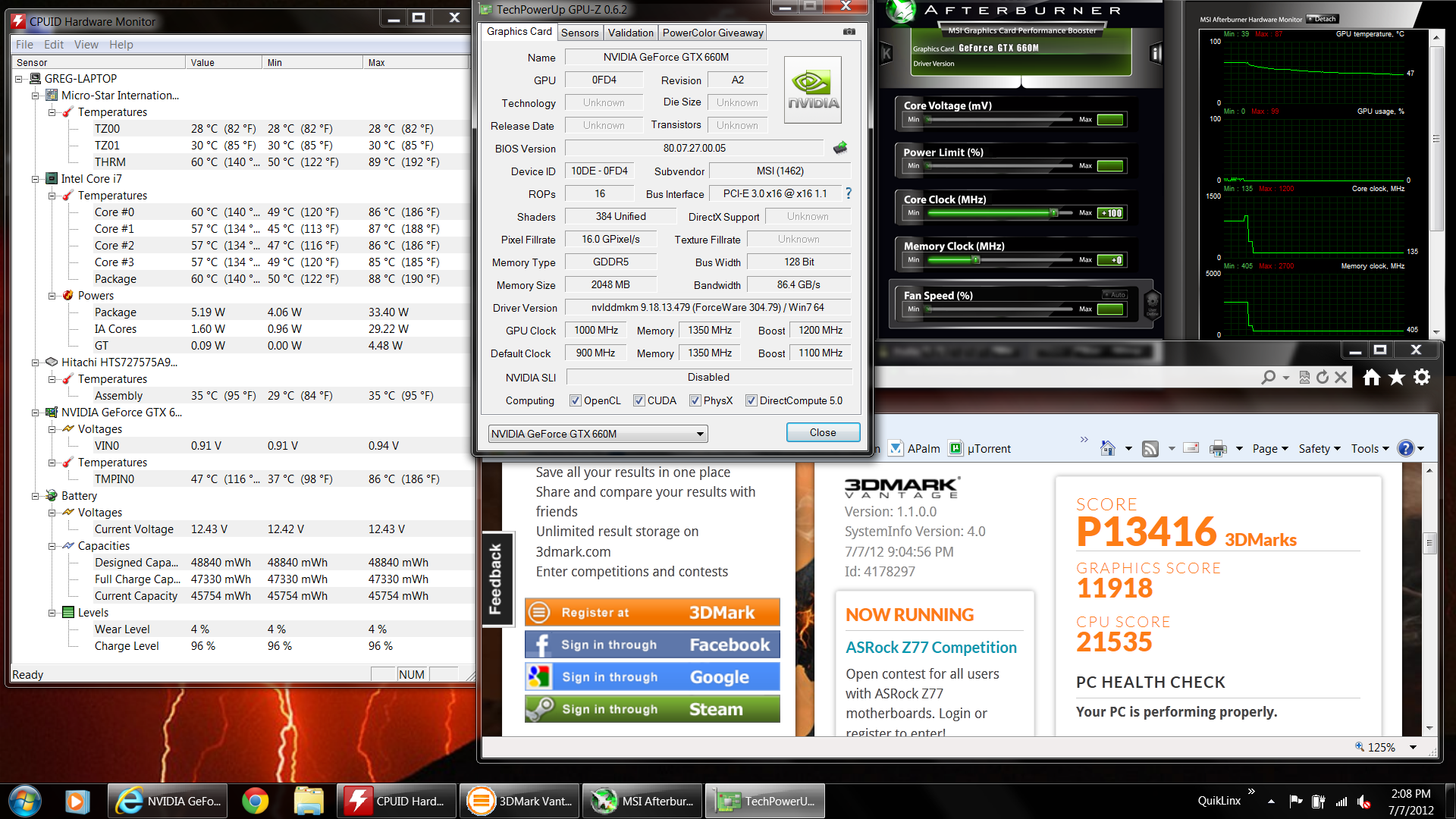Click the Windows Start orb
Image resolution: width=1456 pixels, height=819 pixels.
coord(24,801)
